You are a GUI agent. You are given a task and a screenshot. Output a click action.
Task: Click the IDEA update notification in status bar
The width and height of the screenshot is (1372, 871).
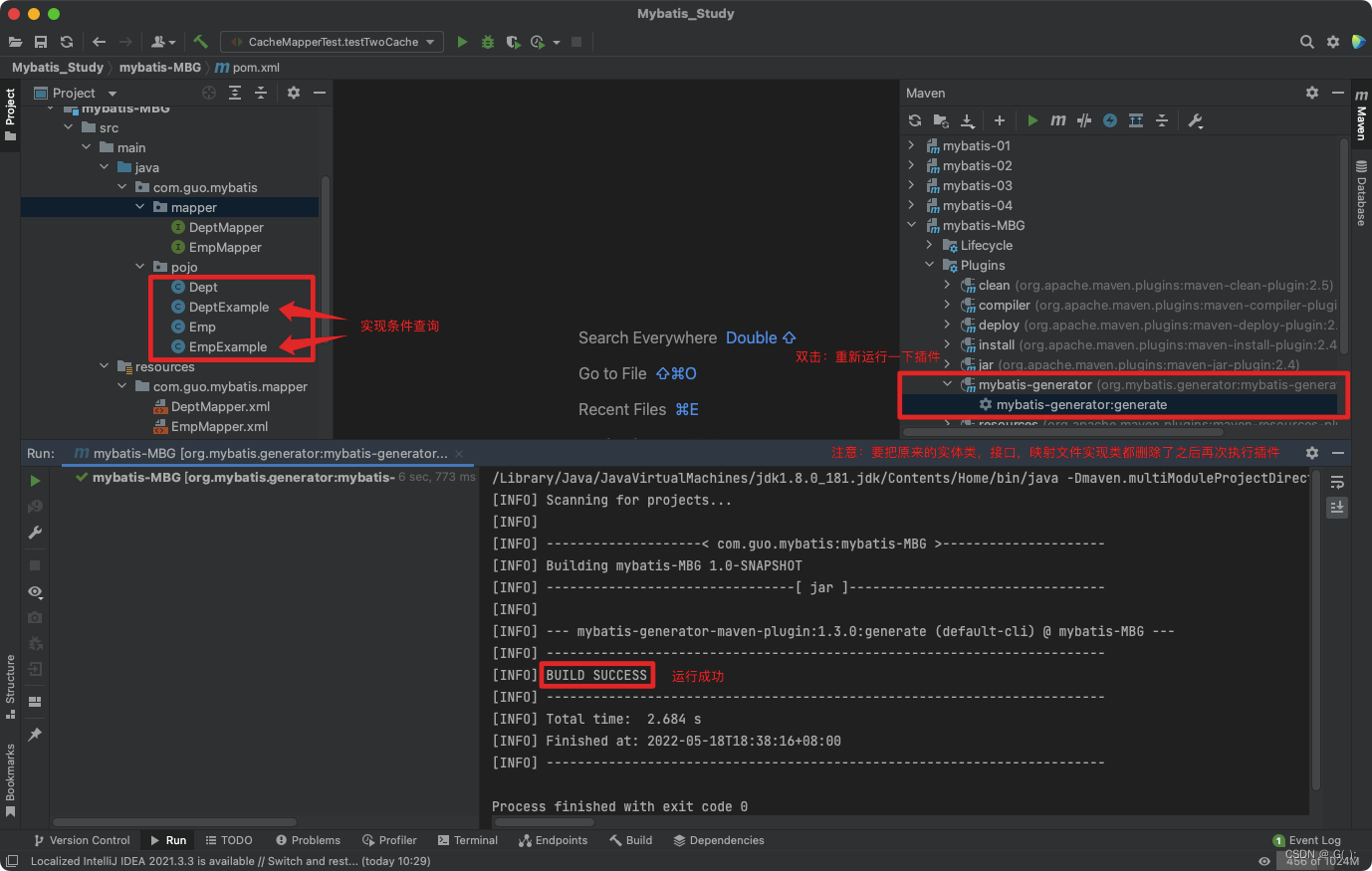coord(230,861)
